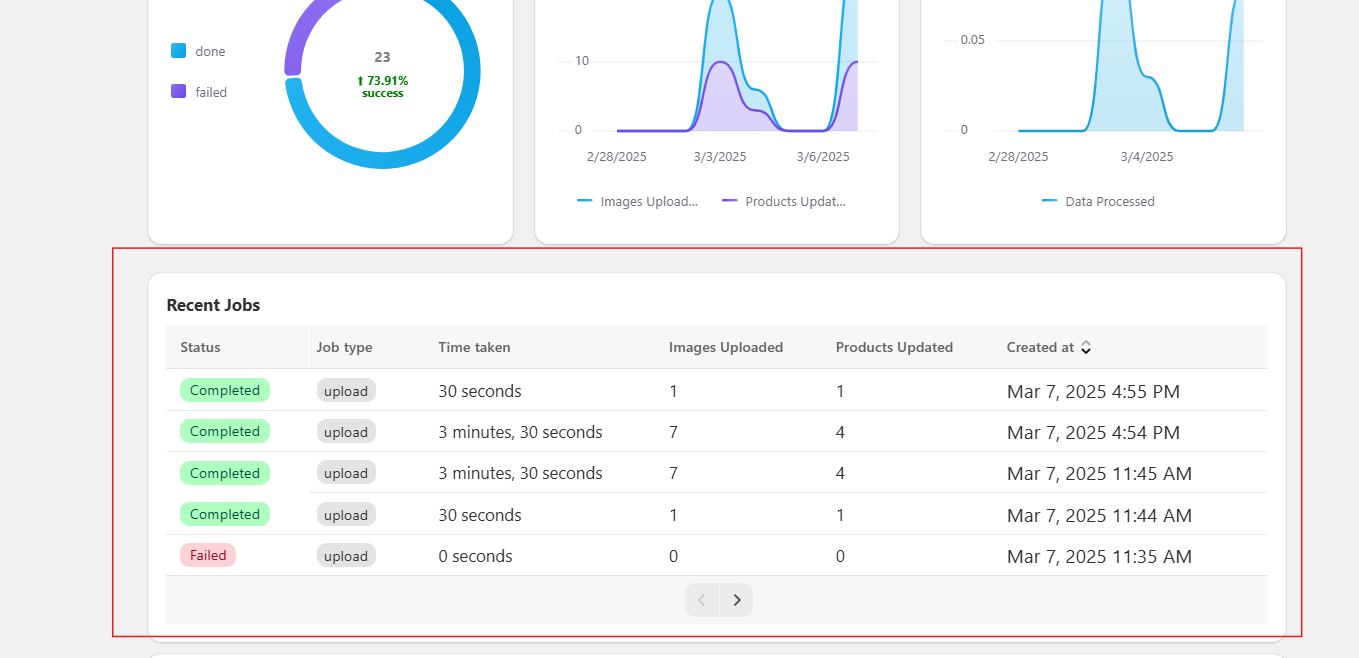Image resolution: width=1359 pixels, height=658 pixels.
Task: Click the sort arrows beside 'Created at'
Action: pyautogui.click(x=1086, y=347)
